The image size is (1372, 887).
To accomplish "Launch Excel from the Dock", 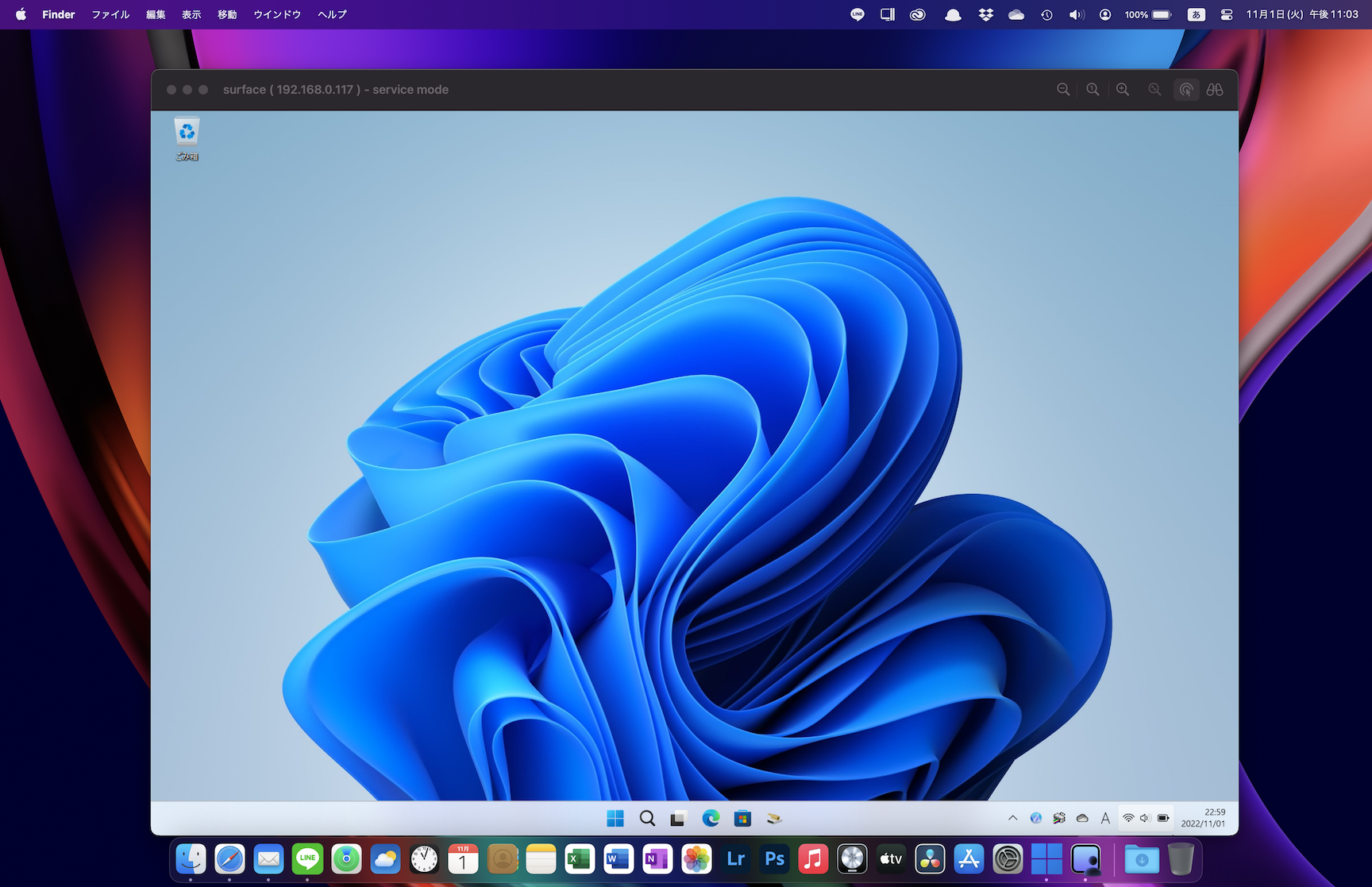I will pyautogui.click(x=580, y=858).
